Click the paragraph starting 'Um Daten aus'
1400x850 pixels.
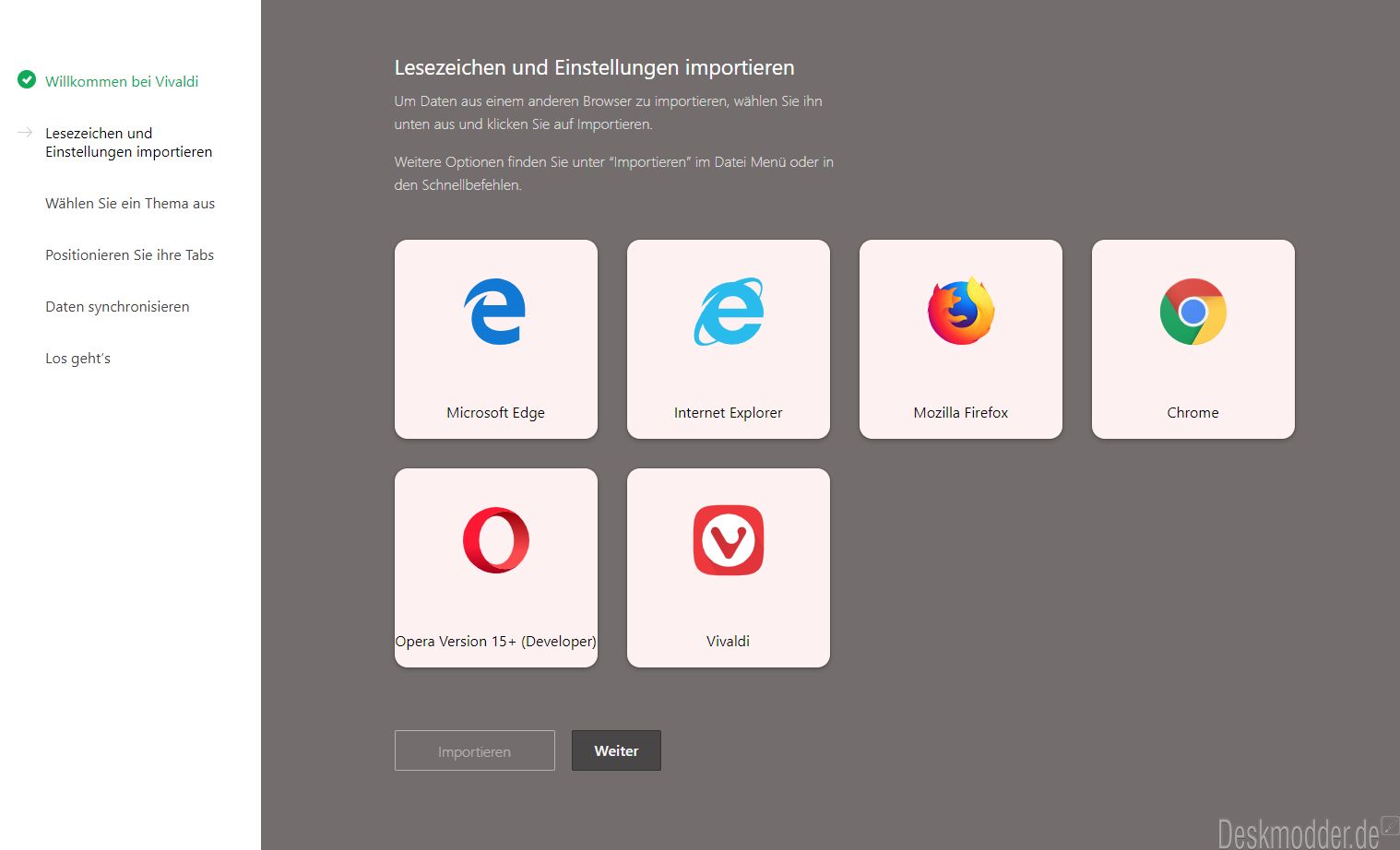pos(609,112)
